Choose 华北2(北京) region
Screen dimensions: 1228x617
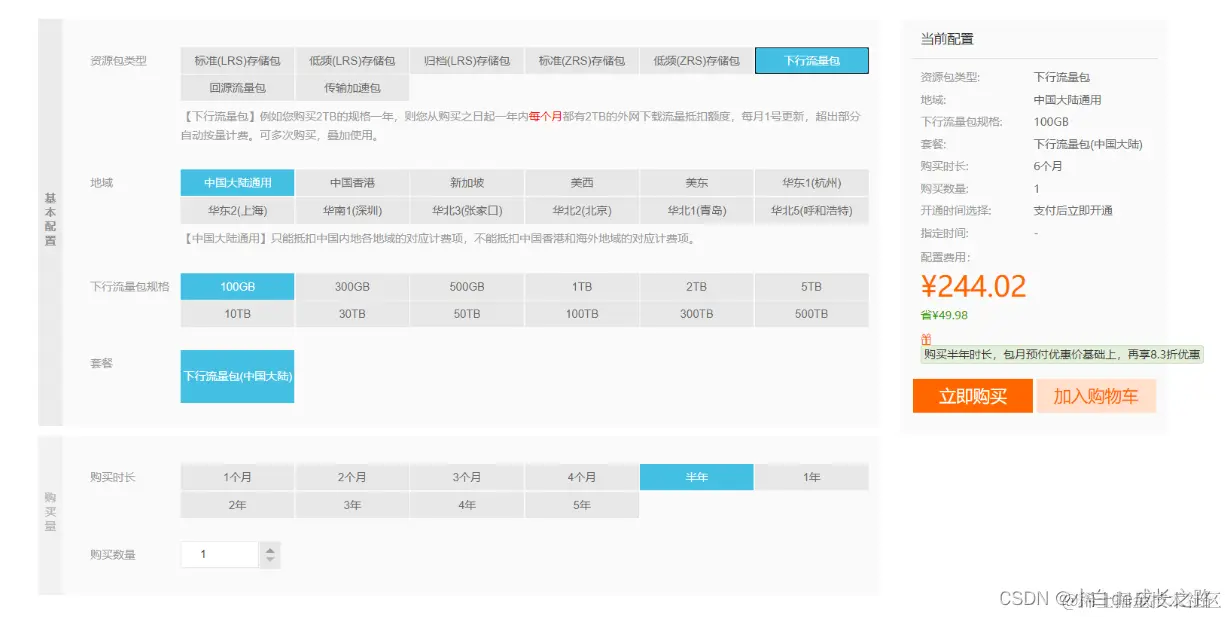582,210
